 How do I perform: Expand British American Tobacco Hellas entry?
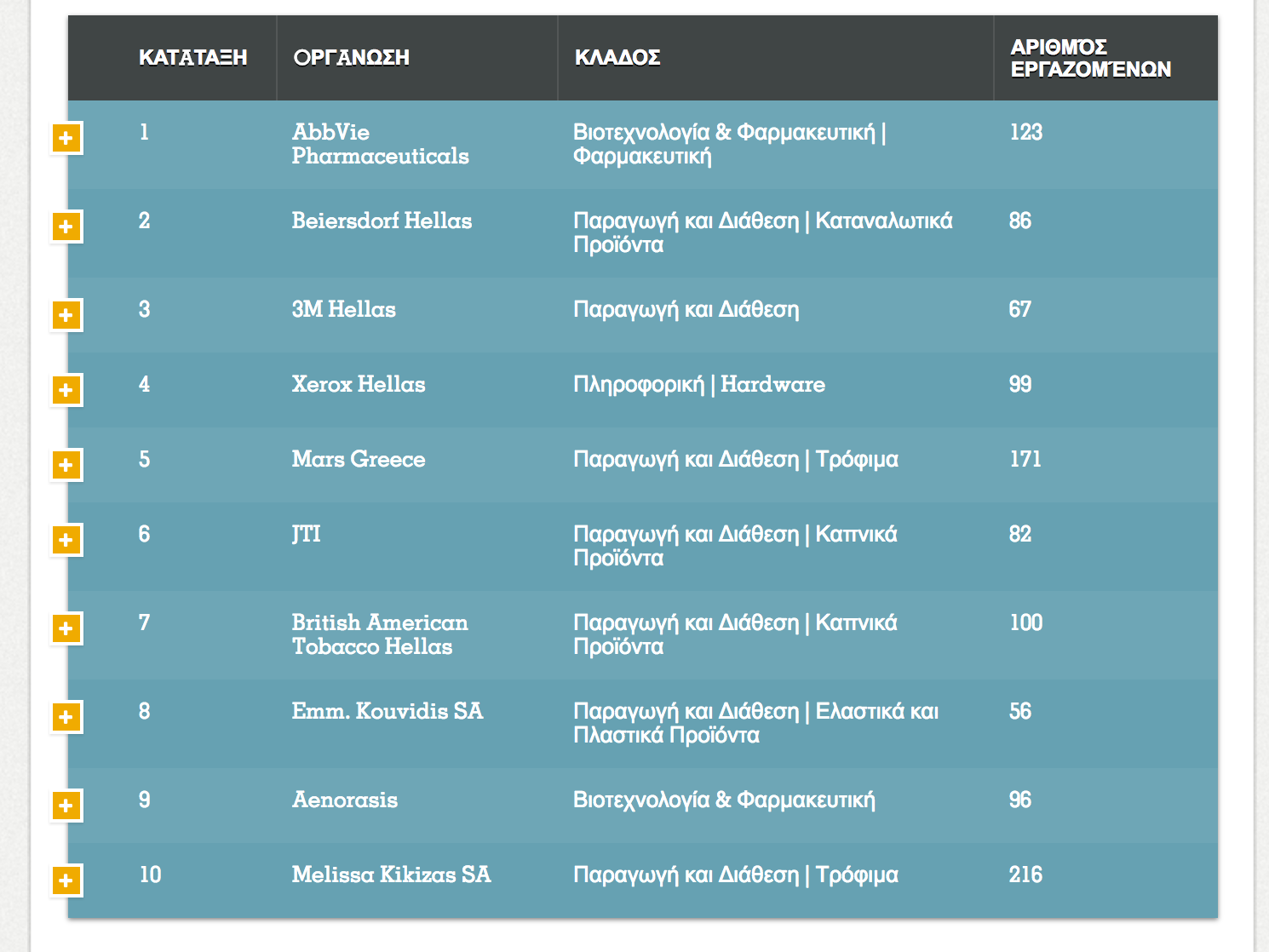[x=66, y=628]
